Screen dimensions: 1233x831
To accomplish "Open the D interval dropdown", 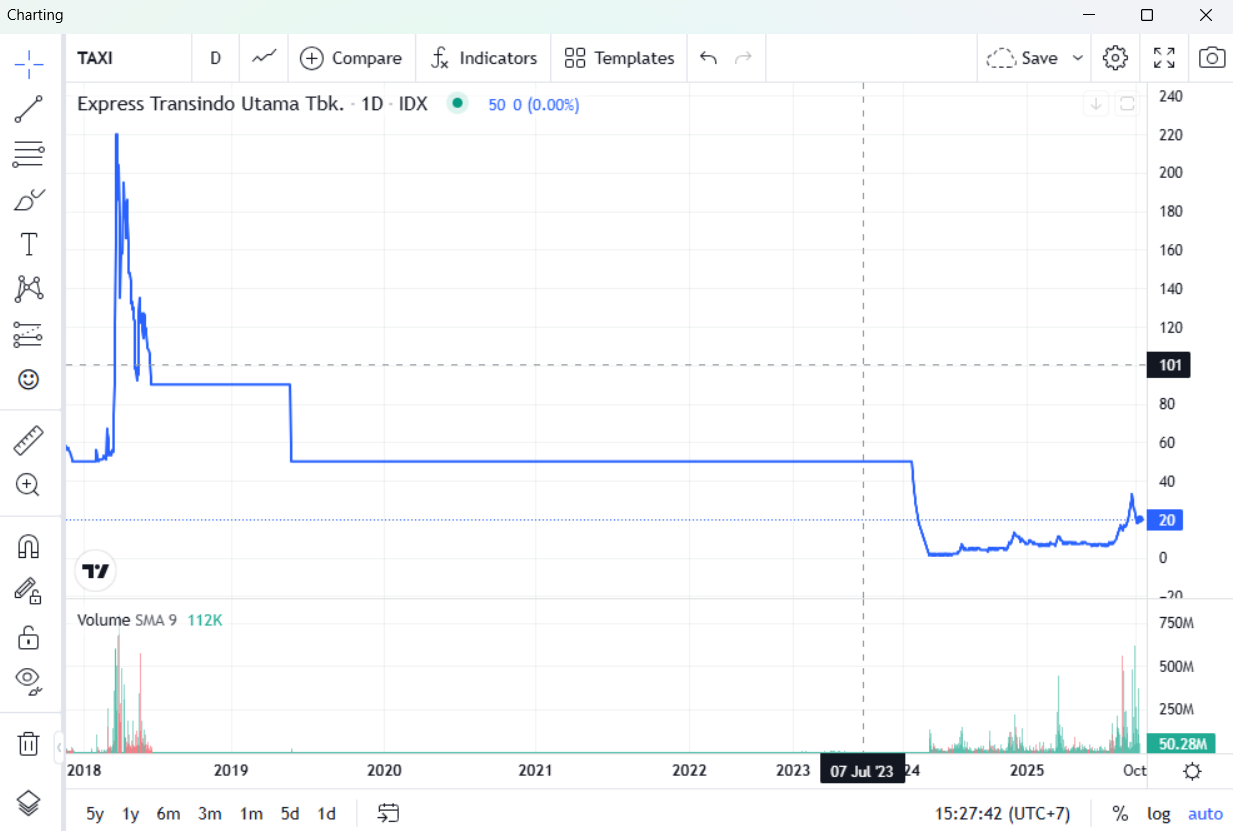I will click(215, 58).
